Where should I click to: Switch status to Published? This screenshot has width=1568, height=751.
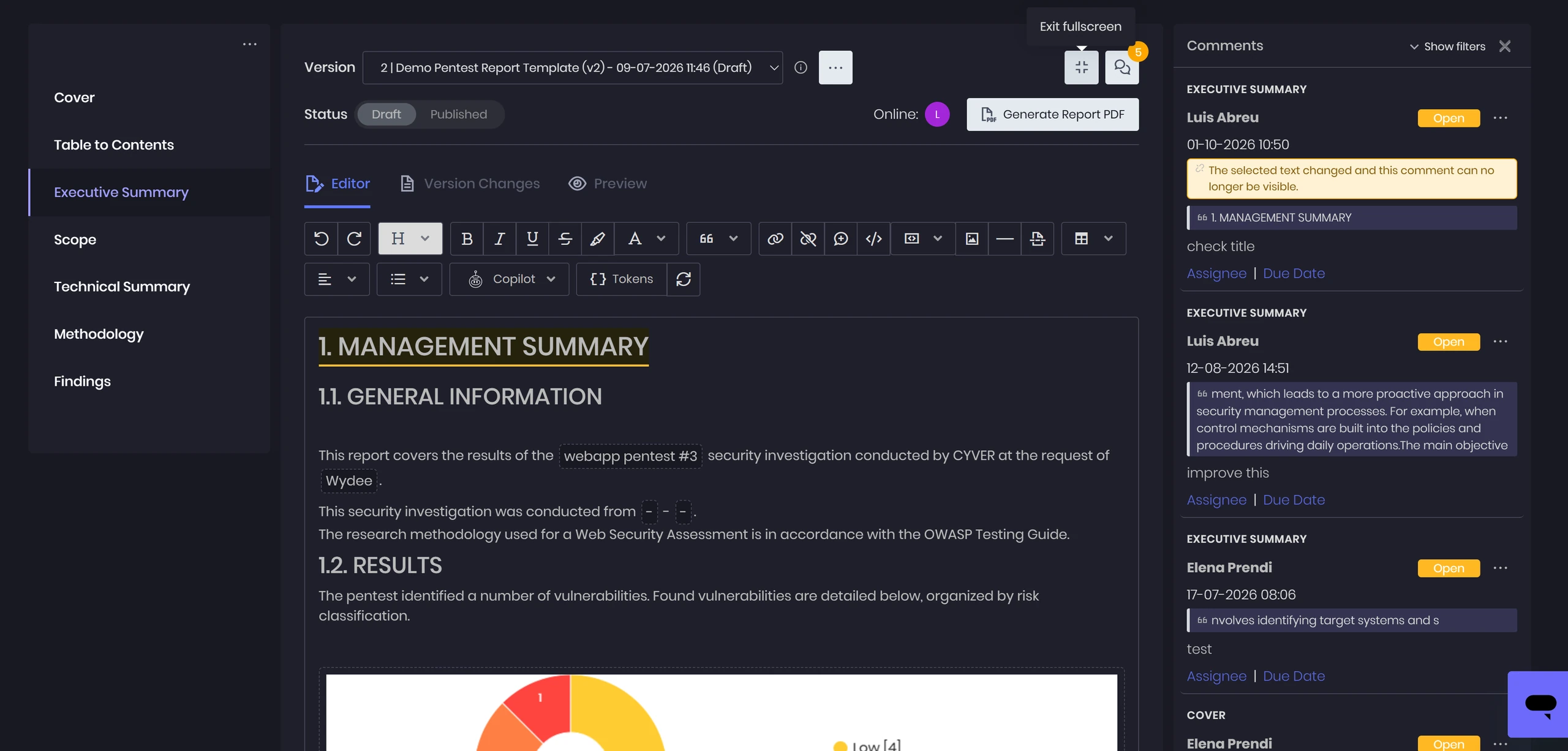point(459,115)
